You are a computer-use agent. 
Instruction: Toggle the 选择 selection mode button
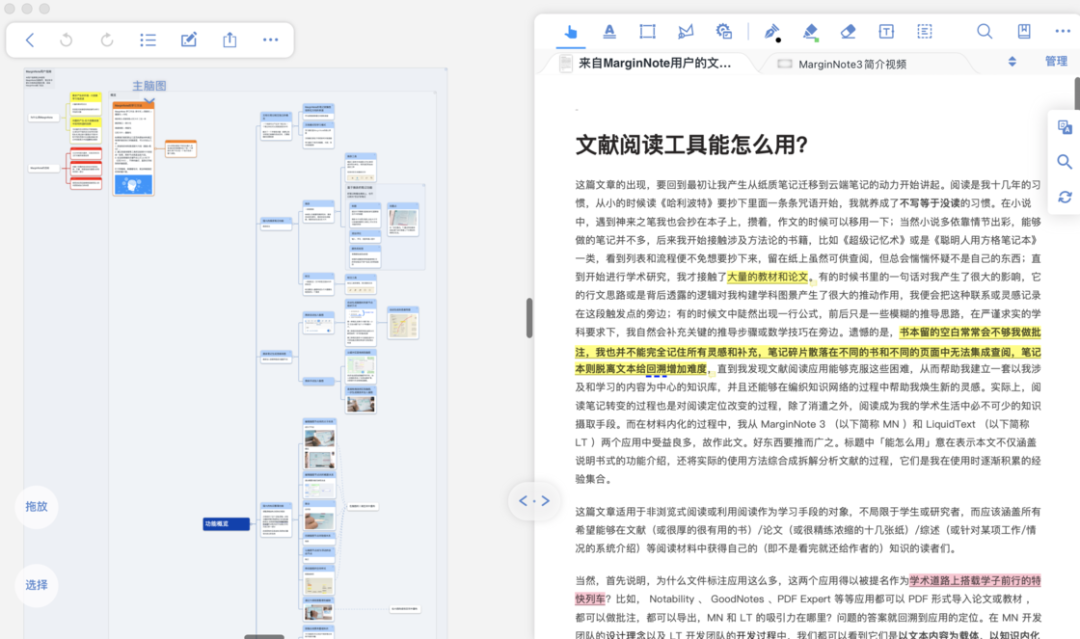pyautogui.click(x=37, y=585)
